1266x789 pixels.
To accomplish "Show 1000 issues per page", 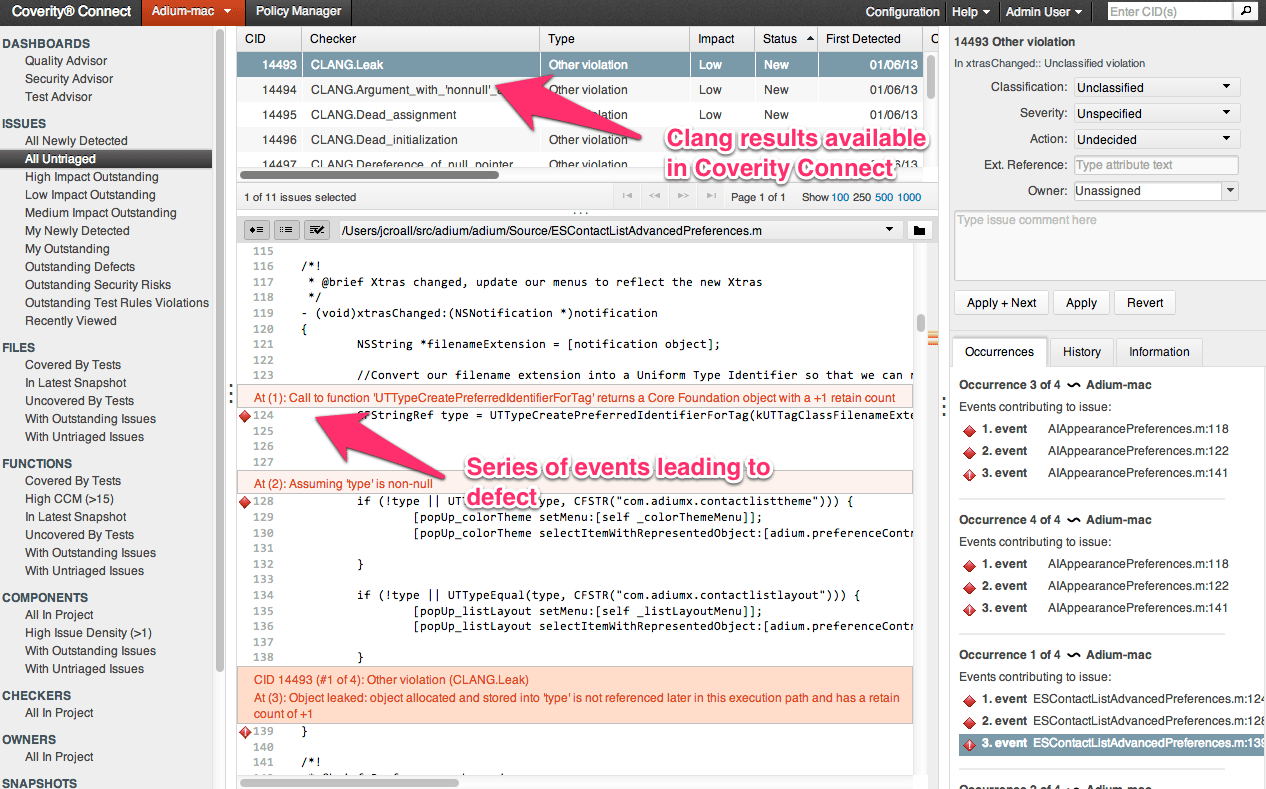I will pyautogui.click(x=910, y=197).
